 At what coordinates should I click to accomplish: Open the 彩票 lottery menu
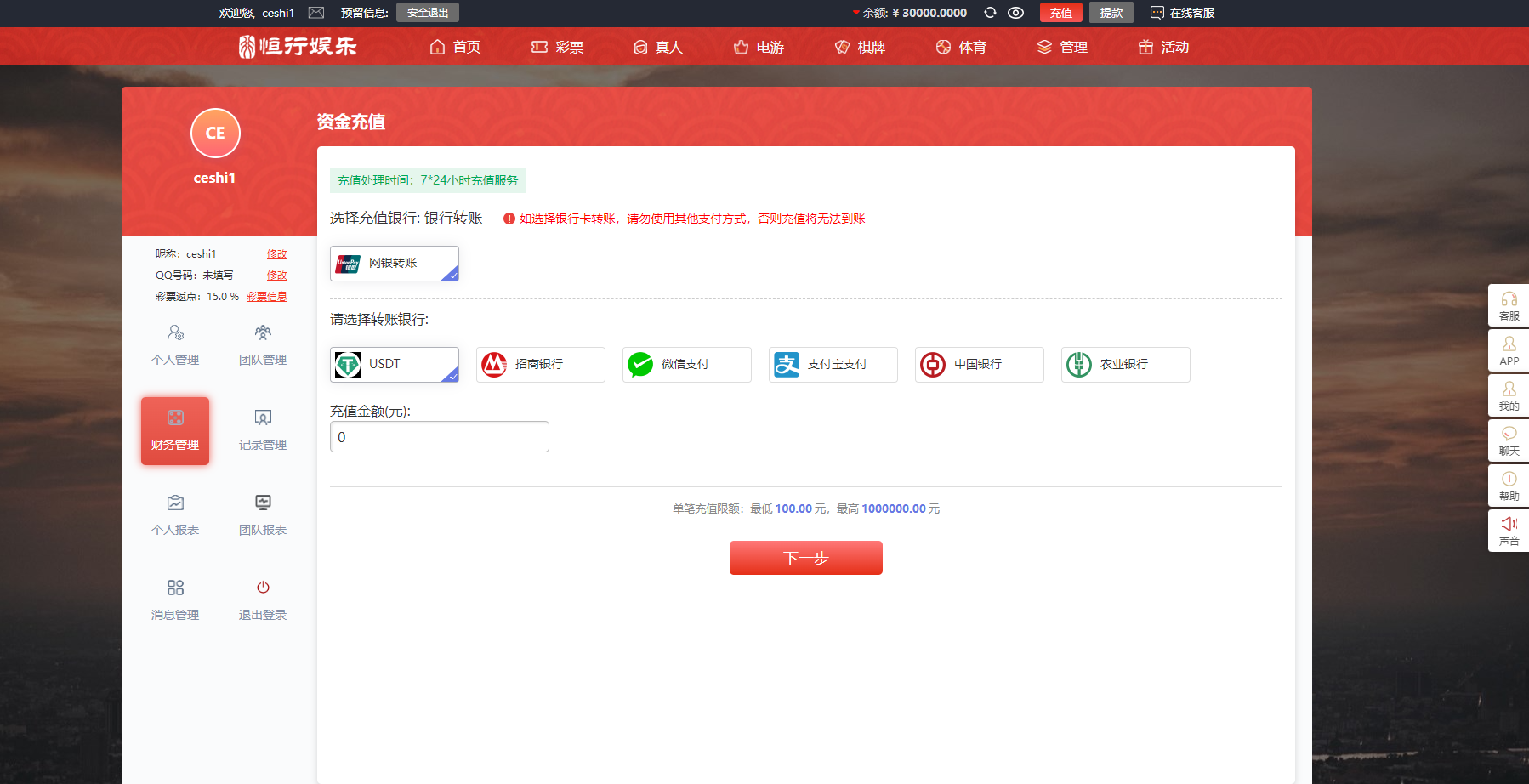(x=558, y=47)
